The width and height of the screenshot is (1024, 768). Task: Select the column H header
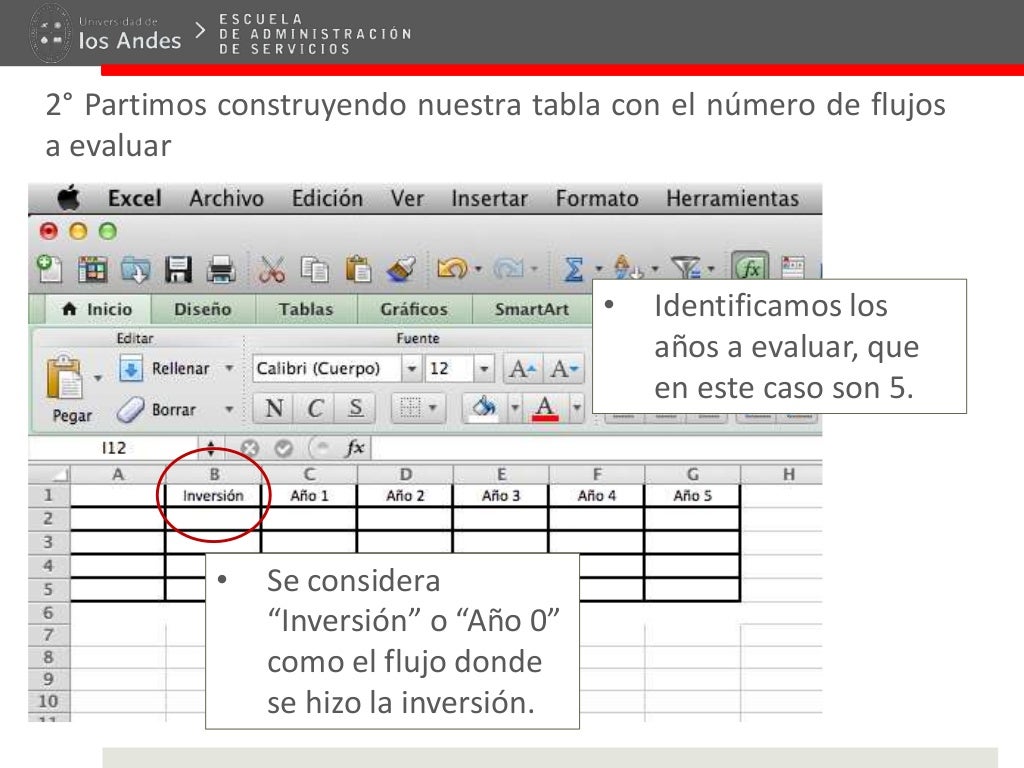(788, 474)
